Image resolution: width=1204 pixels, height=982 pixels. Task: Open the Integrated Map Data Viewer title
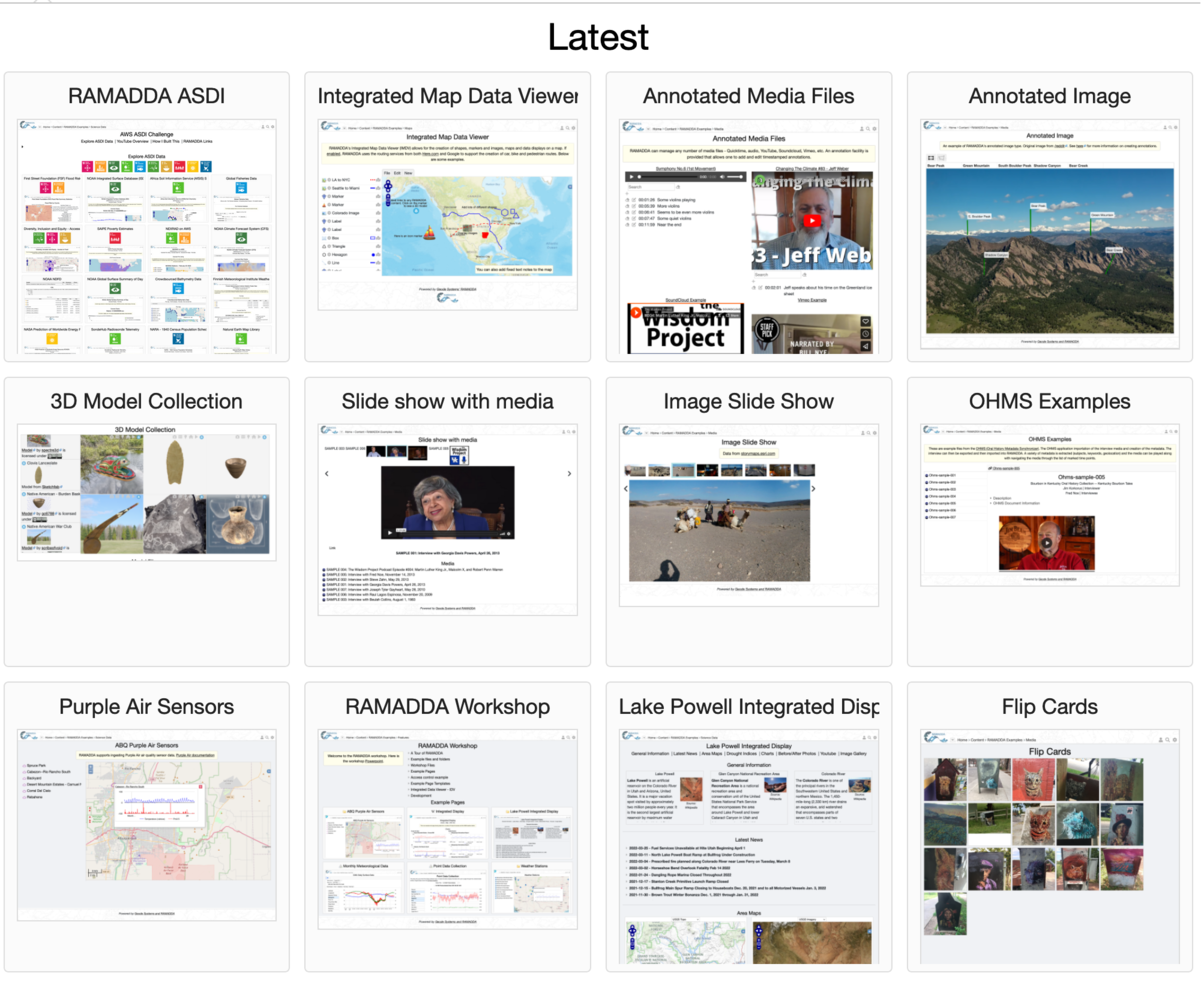(x=447, y=96)
